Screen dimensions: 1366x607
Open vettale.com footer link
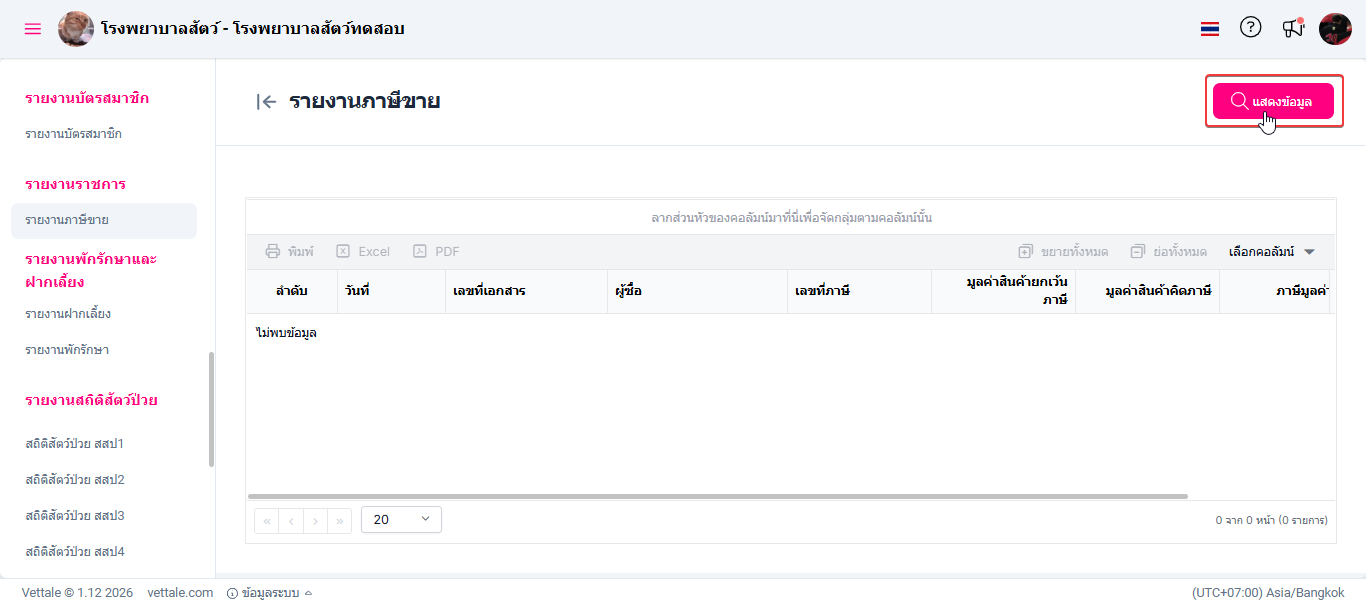pos(180,593)
